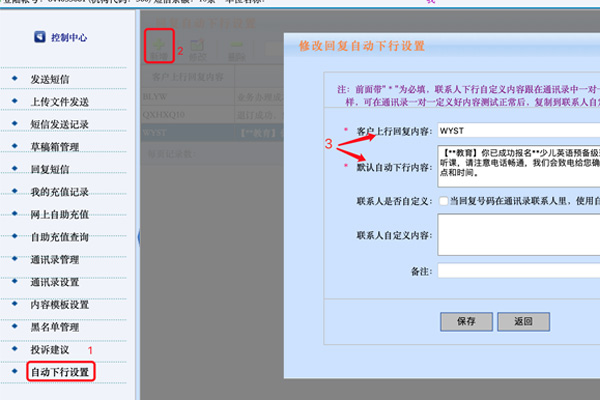Select the BLYW row in the table
This screenshot has width=600, height=400.
213,96
